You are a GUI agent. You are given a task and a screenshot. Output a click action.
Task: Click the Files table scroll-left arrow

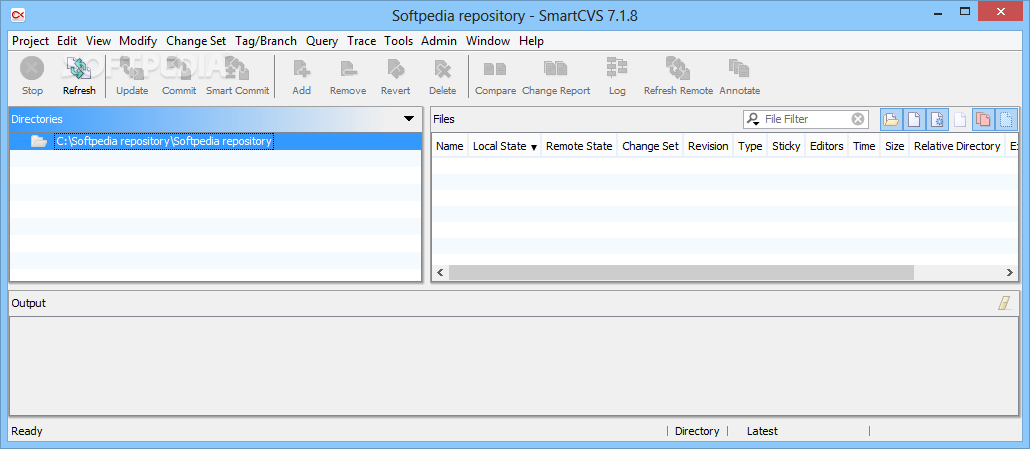pyautogui.click(x=440, y=272)
